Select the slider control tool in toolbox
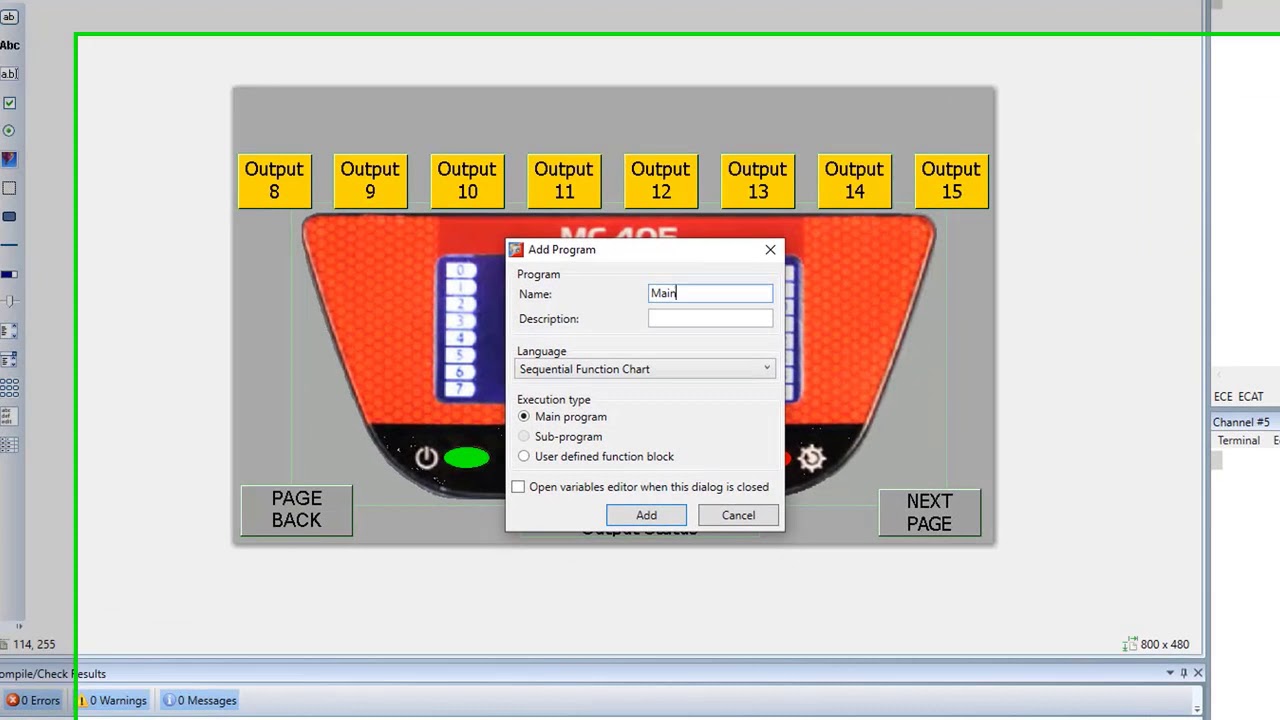The image size is (1280, 720). (9, 301)
